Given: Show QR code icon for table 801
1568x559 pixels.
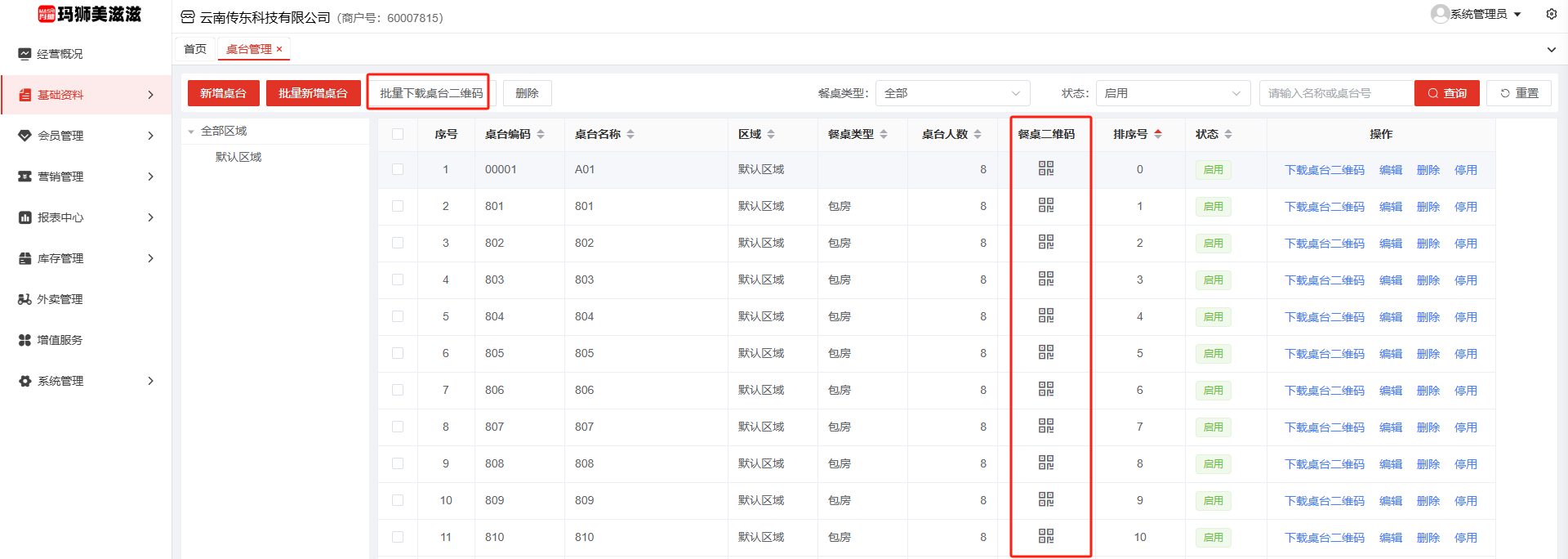Looking at the screenshot, I should click(1046, 205).
